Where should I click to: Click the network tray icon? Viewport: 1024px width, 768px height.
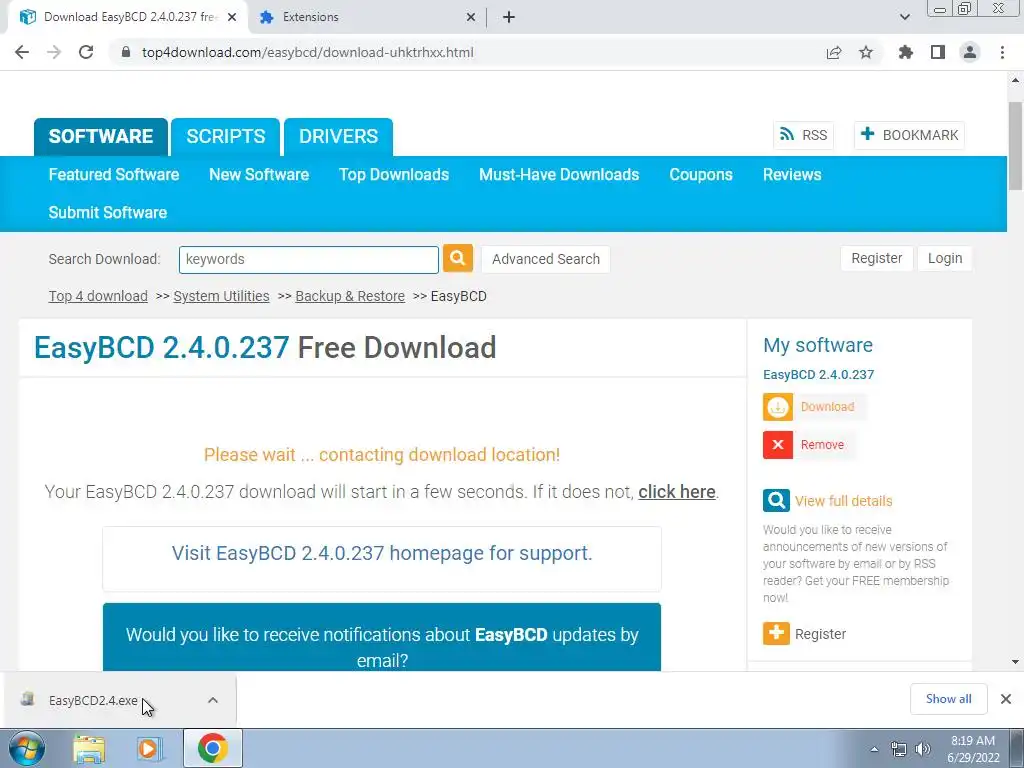899,749
